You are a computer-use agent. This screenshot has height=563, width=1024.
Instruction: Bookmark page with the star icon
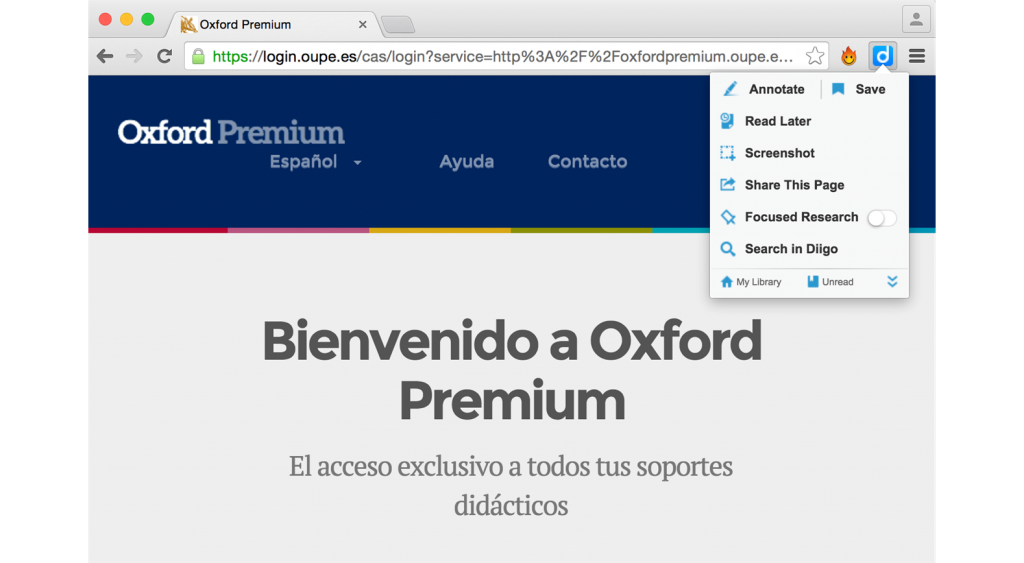[x=815, y=56]
